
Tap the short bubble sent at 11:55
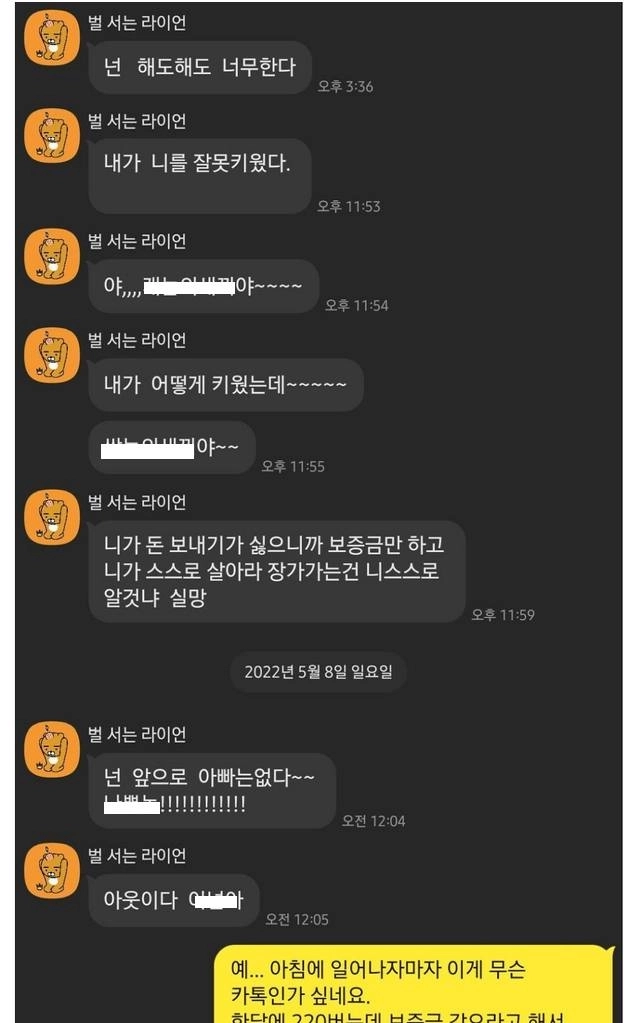point(172,448)
